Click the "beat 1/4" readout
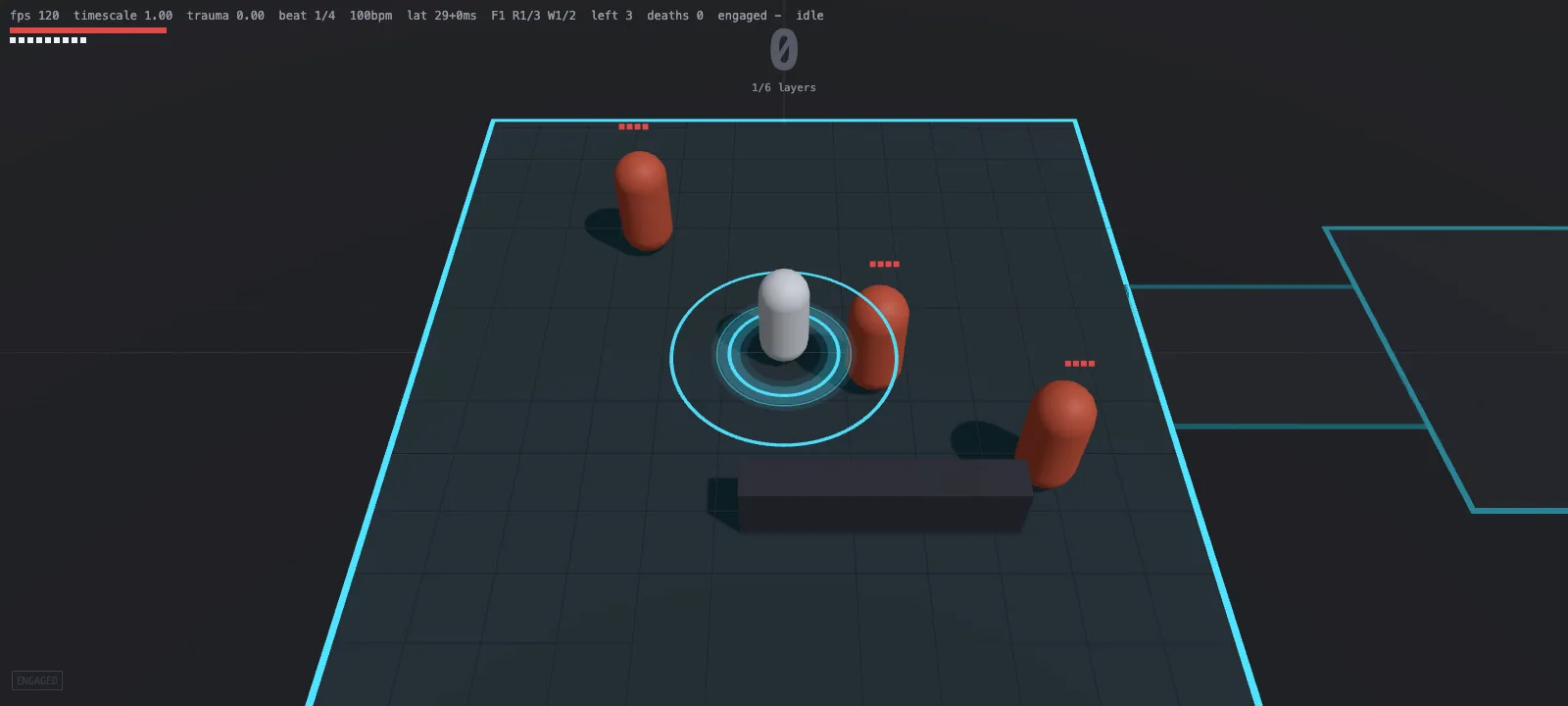 [307, 16]
